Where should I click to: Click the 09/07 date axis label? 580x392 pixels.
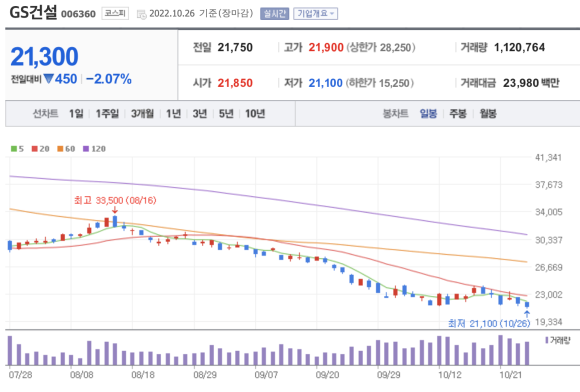tap(266, 375)
